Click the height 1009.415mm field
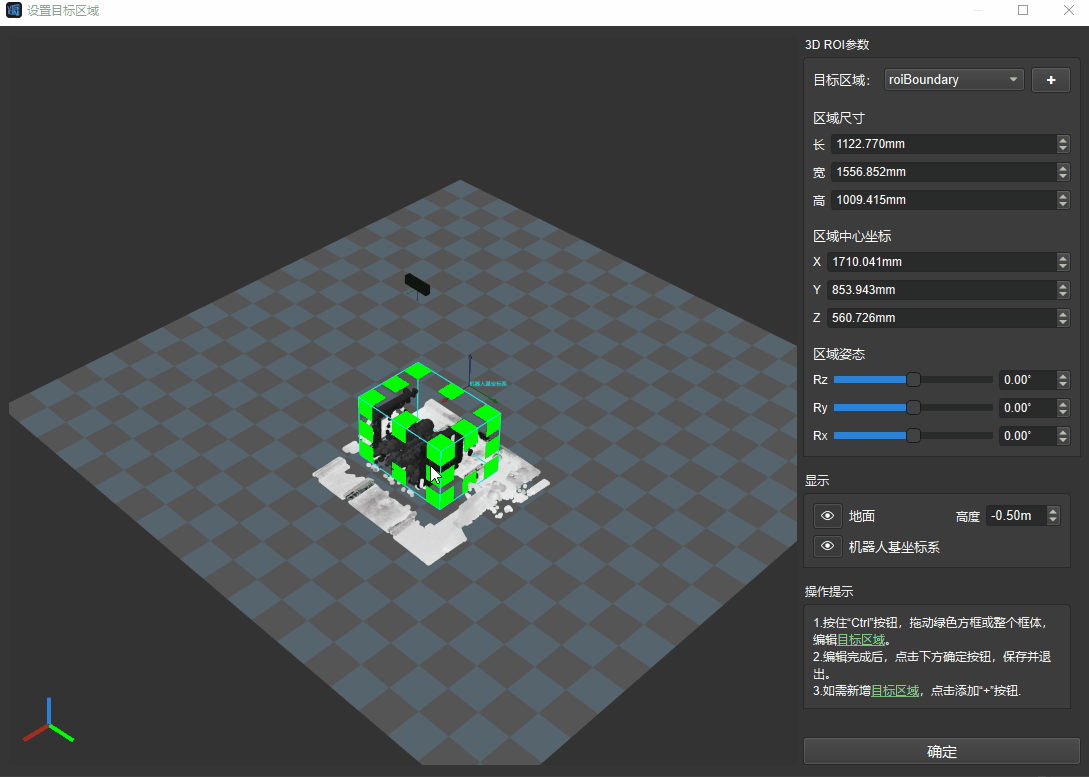Screen dimensions: 1089x777 [942, 200]
